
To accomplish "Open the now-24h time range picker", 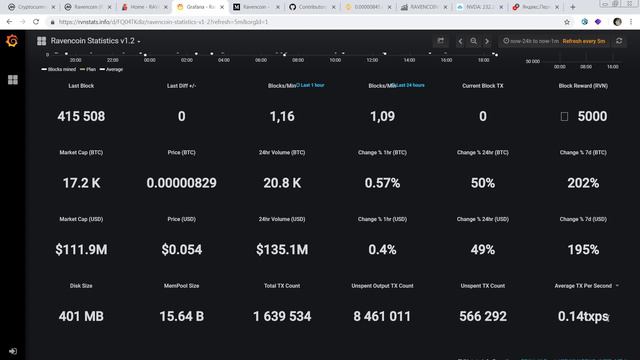I will pos(531,41).
